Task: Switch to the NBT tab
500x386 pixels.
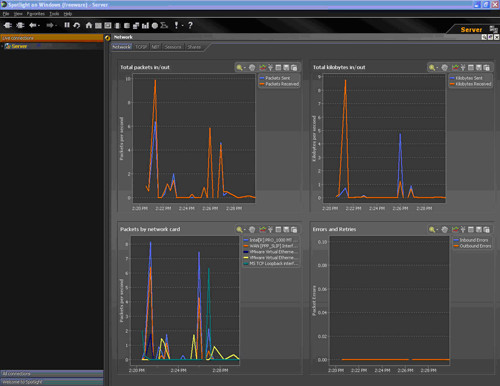Action: (x=155, y=47)
